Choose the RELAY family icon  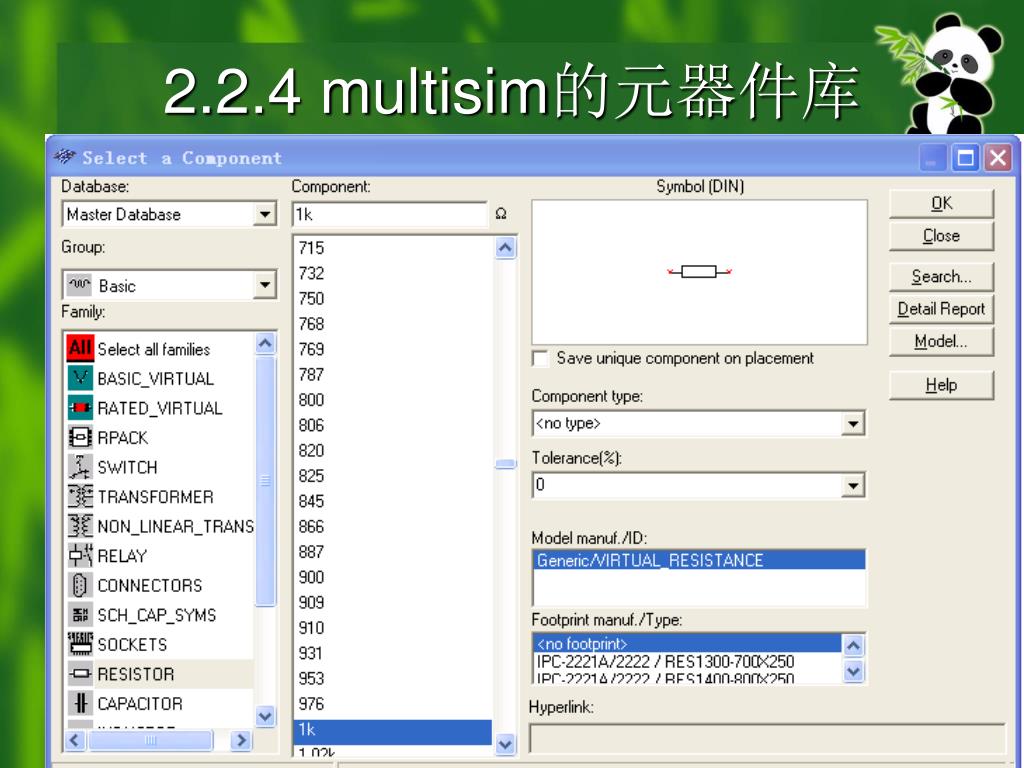coord(80,556)
